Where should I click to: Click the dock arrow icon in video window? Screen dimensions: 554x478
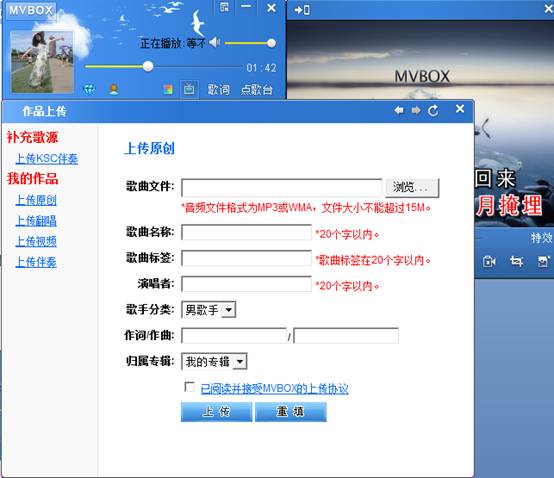click(302, 10)
